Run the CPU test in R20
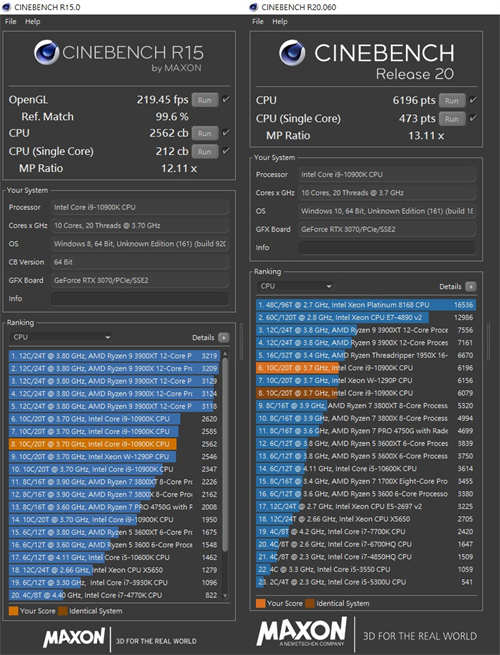Image resolution: width=500 pixels, height=655 pixels. 452,101
